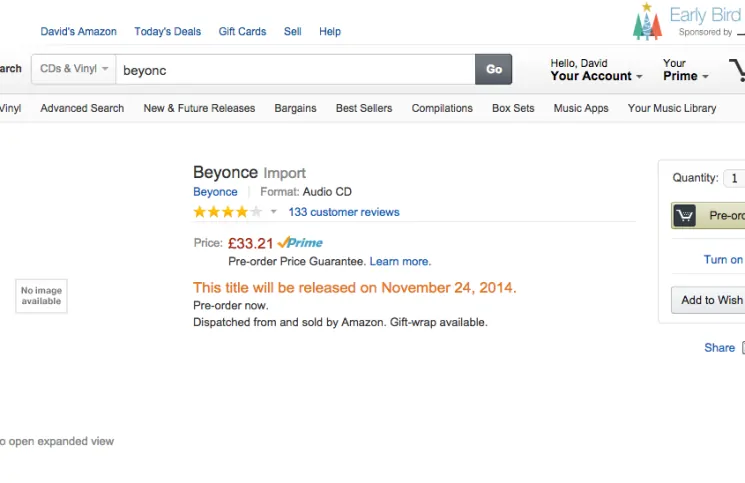The width and height of the screenshot is (745, 483).
Task: Click the search text field
Action: pos(295,70)
